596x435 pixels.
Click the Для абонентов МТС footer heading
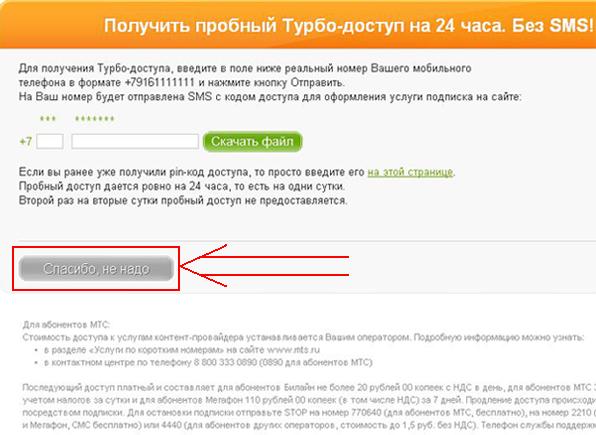tap(66, 325)
